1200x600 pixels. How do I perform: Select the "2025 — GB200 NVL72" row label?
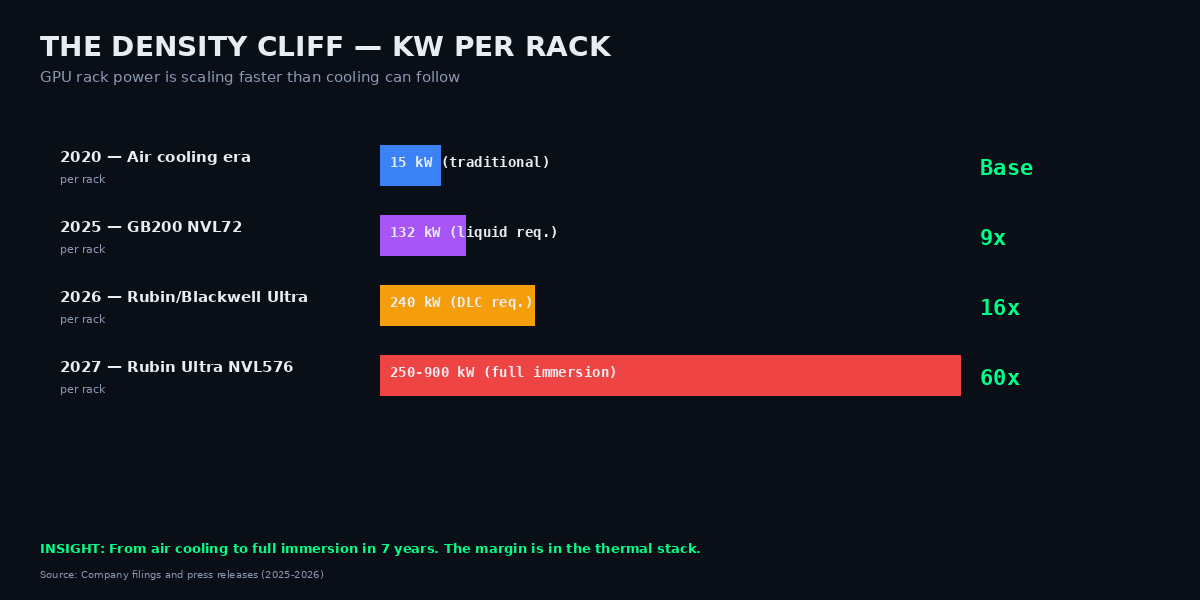pyautogui.click(x=151, y=228)
